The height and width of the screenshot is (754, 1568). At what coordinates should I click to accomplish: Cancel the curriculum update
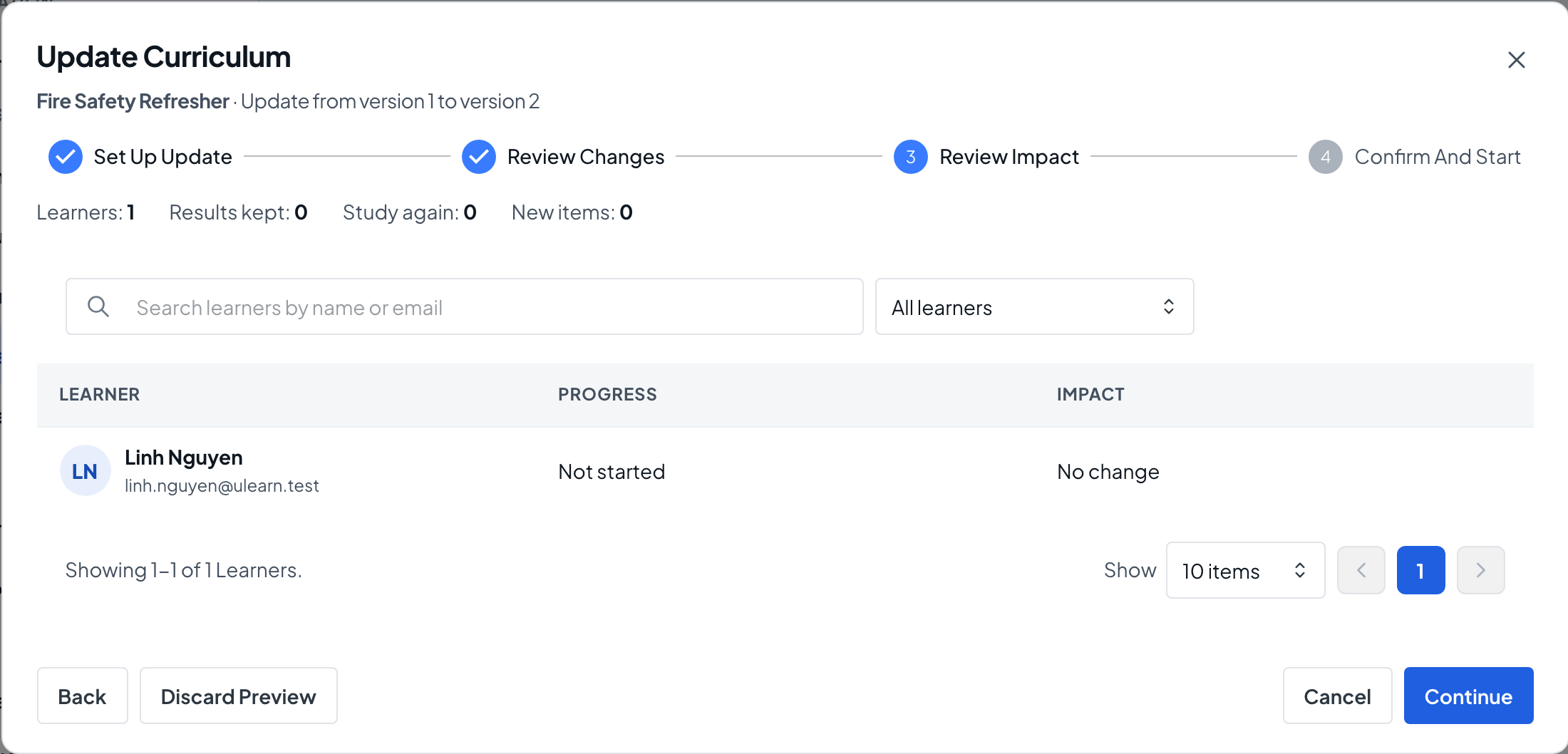[x=1338, y=696]
